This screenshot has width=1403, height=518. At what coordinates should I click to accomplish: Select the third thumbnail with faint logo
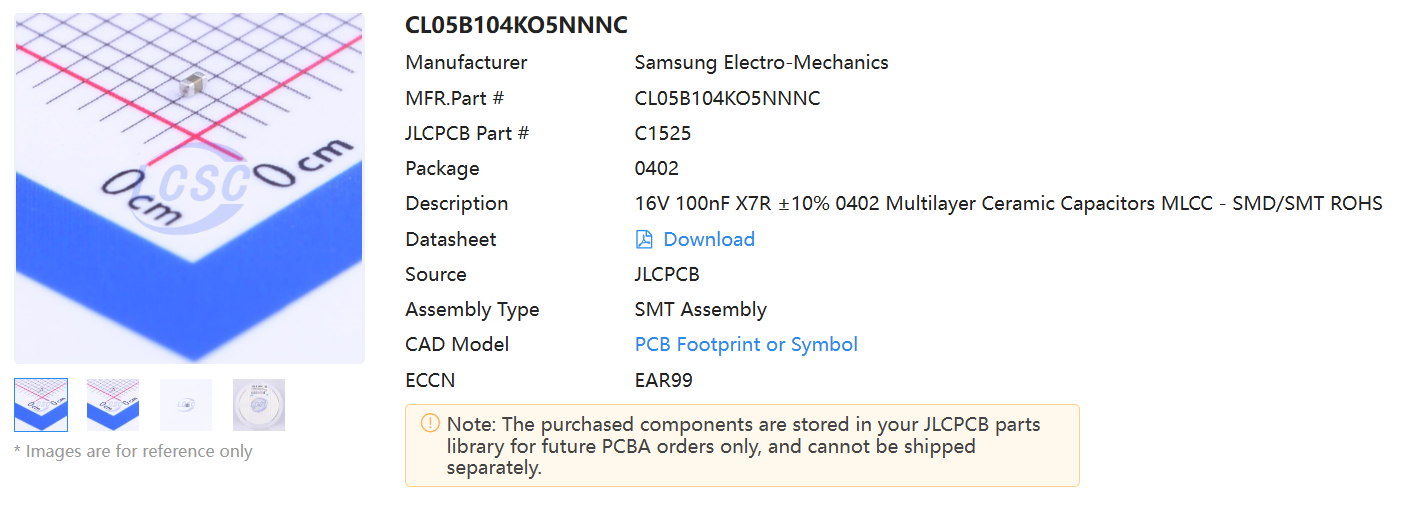coord(186,405)
